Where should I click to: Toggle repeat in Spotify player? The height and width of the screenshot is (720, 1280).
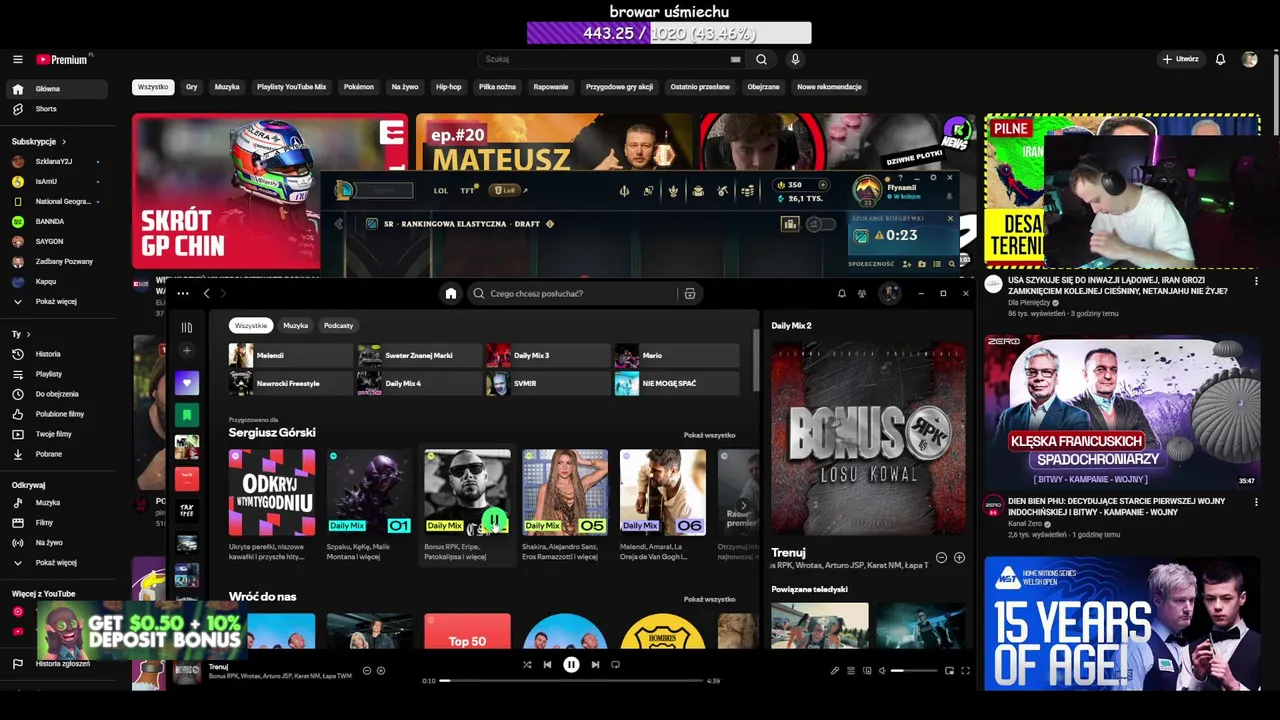pos(615,664)
